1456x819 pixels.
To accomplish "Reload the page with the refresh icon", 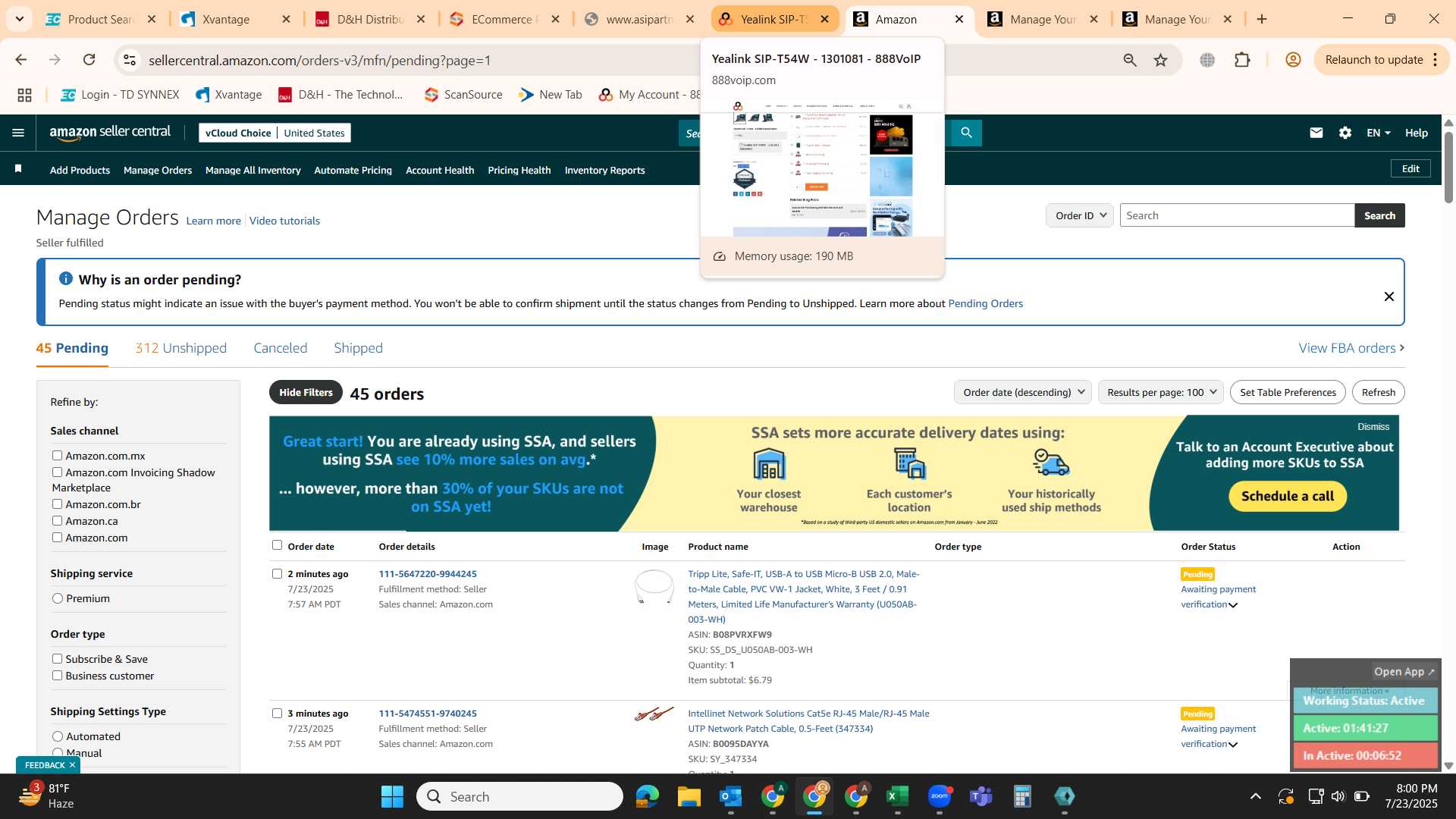I will 89,60.
